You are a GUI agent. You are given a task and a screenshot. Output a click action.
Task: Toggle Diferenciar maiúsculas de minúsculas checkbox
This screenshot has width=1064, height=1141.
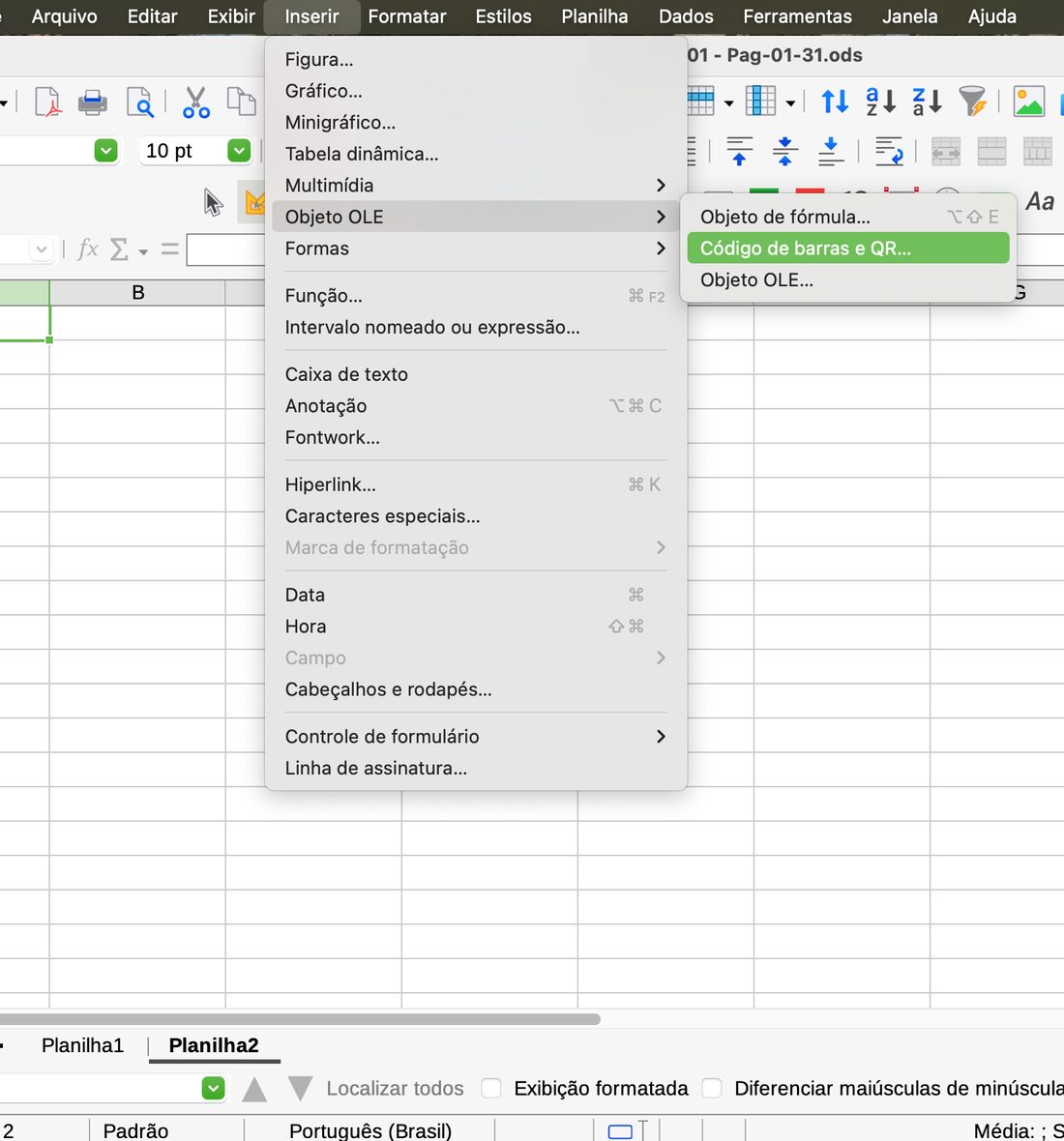[712, 1089]
